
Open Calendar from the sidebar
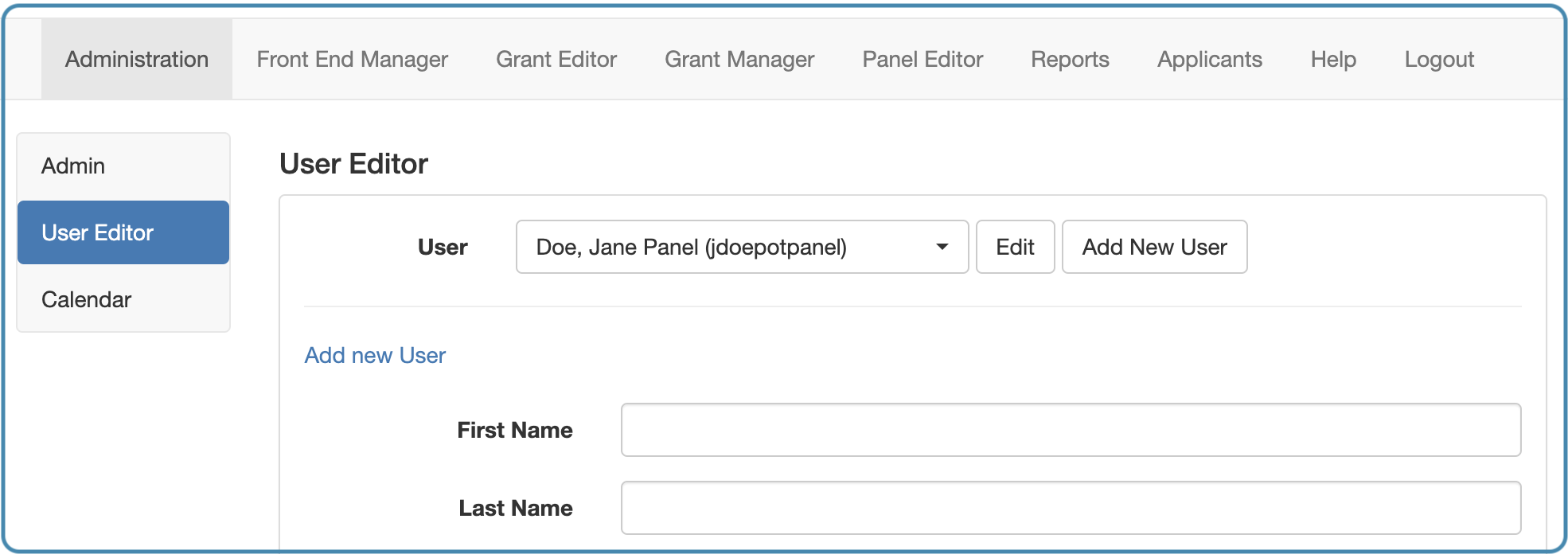click(123, 299)
